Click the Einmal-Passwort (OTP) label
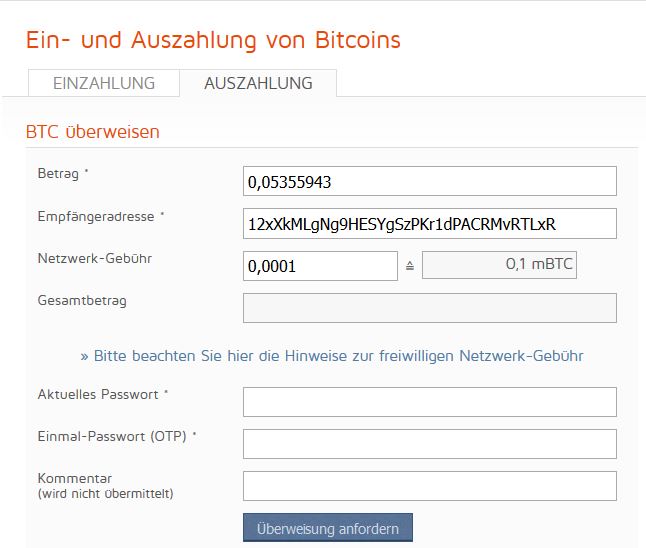Viewport: 646px width, 548px height. click(x=112, y=436)
